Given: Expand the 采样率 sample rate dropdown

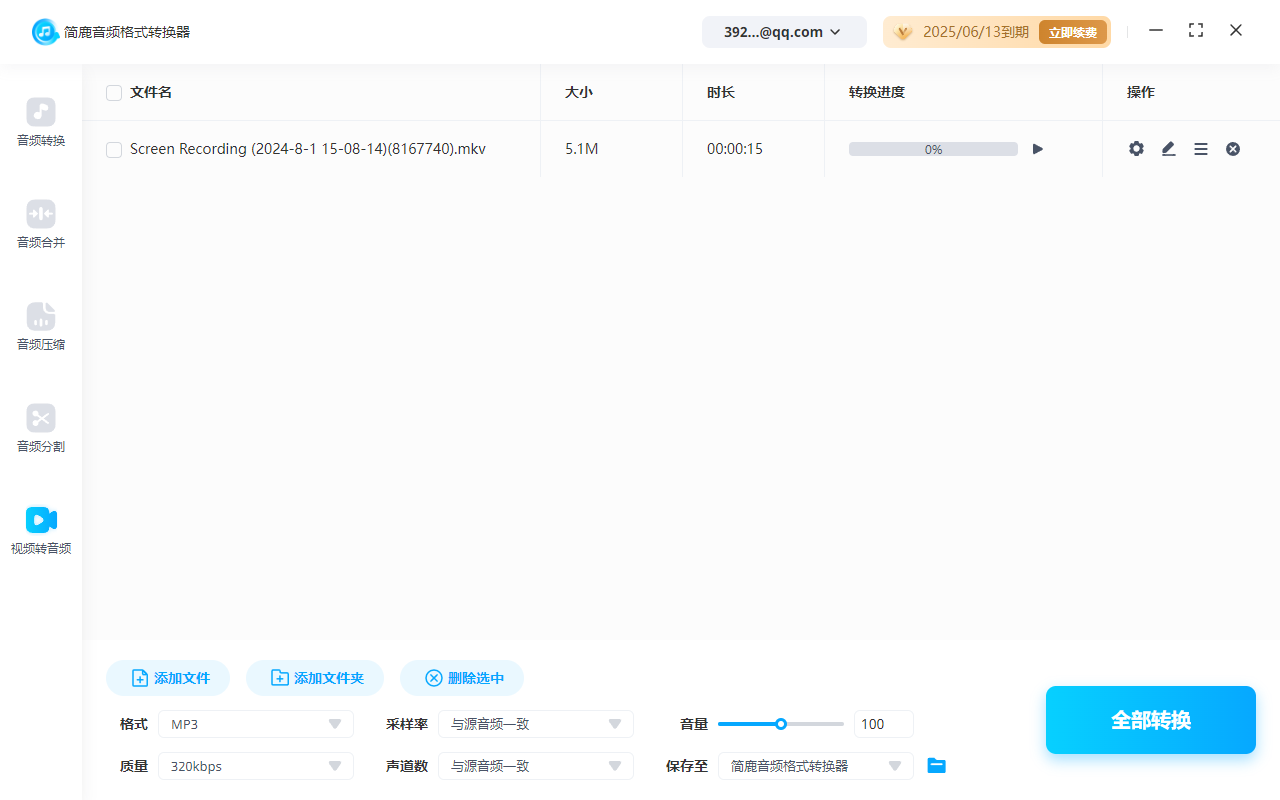Looking at the screenshot, I should [x=536, y=723].
